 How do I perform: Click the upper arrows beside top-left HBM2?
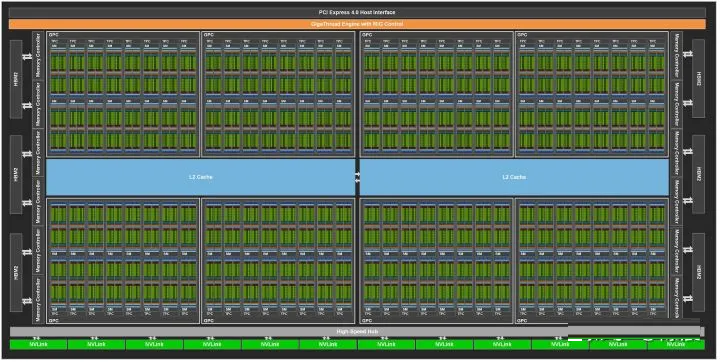pos(28,57)
